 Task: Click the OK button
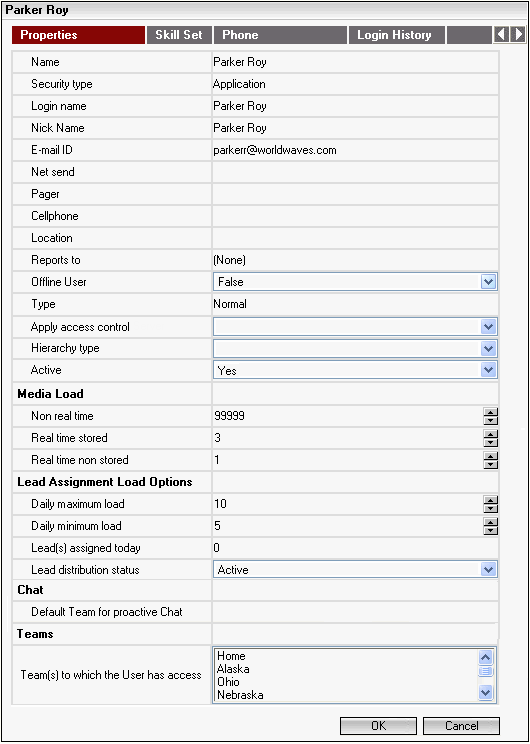coord(378,725)
